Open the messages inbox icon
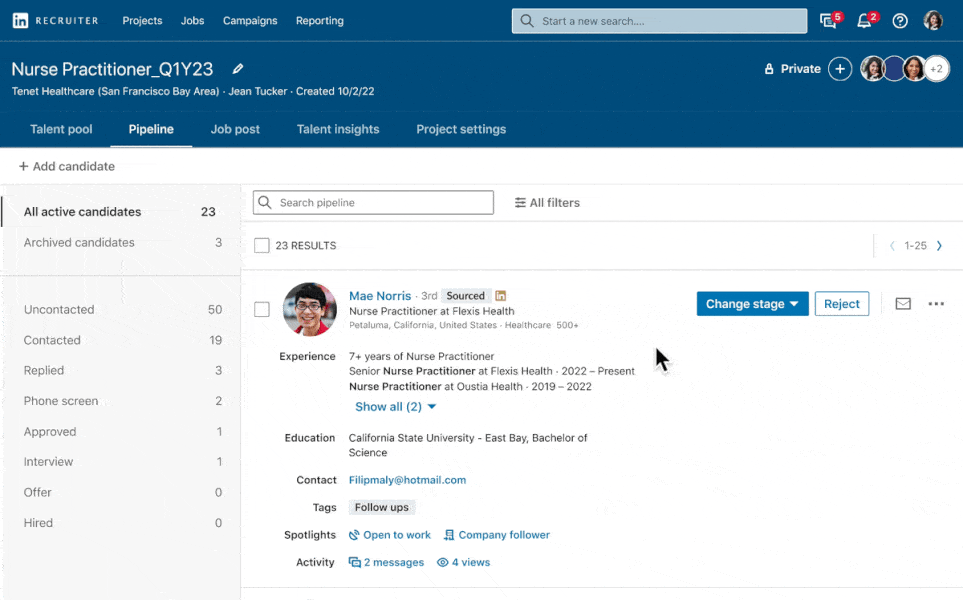 pyautogui.click(x=830, y=20)
